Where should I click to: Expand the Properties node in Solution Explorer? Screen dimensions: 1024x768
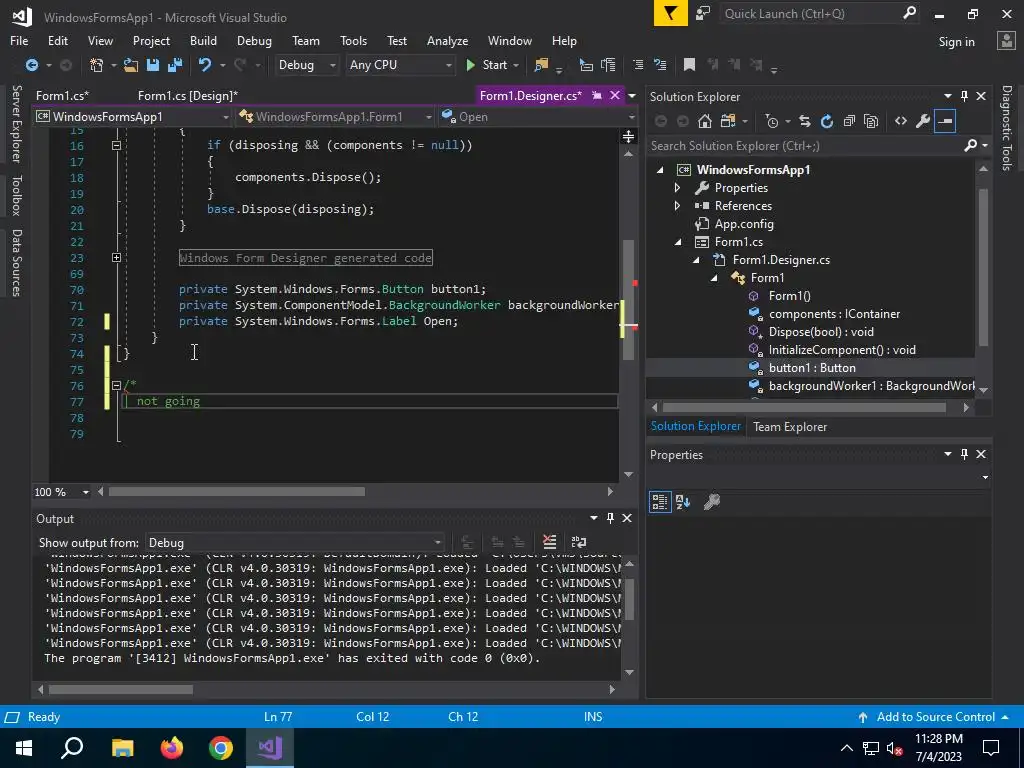click(x=677, y=188)
